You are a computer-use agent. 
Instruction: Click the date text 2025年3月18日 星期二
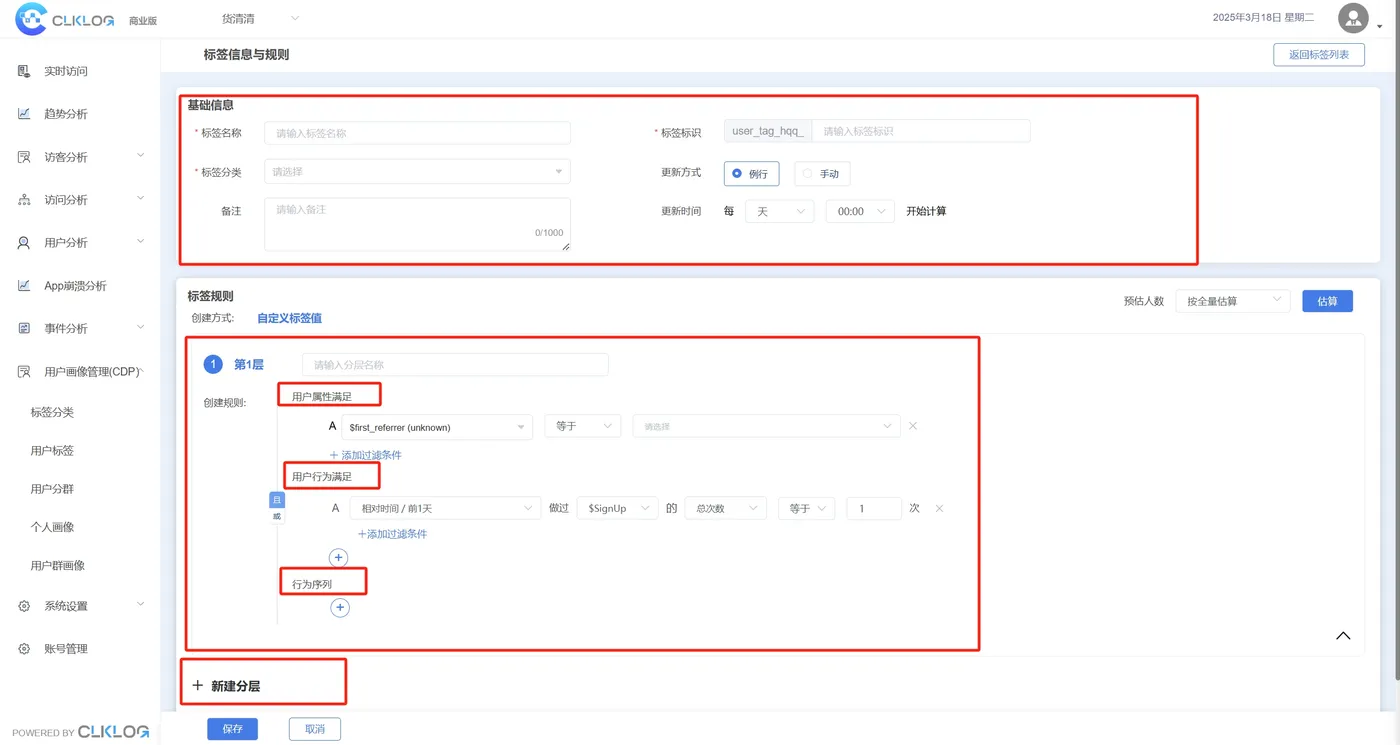tap(1263, 18)
